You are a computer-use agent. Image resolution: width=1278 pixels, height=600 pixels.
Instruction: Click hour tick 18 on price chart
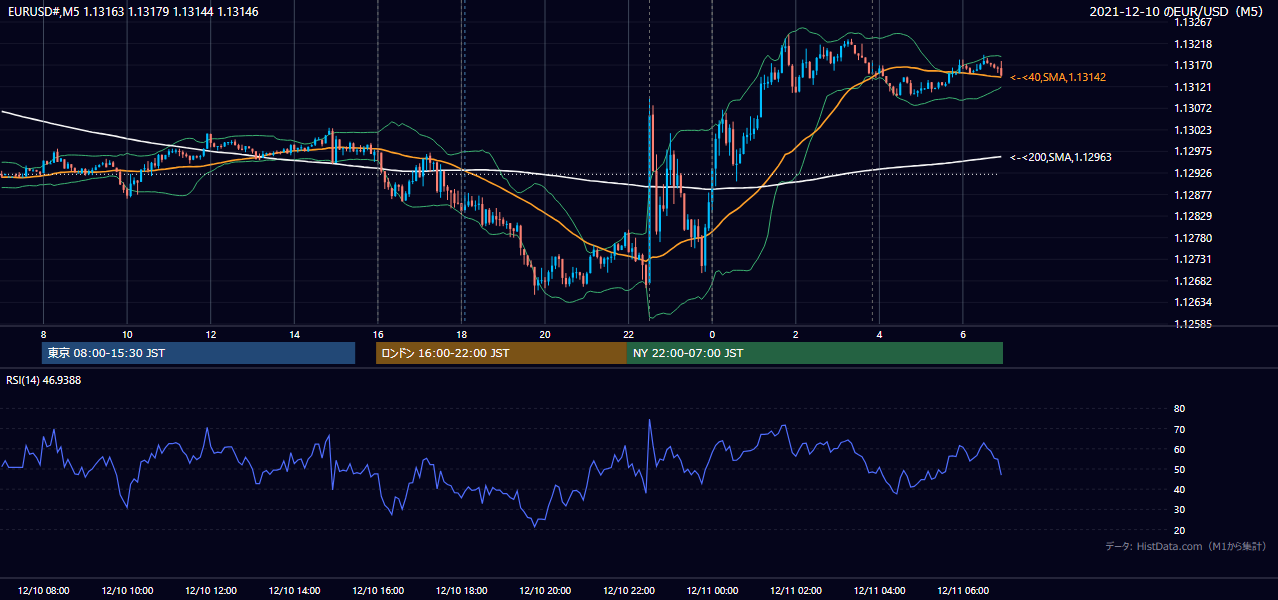coord(461,334)
